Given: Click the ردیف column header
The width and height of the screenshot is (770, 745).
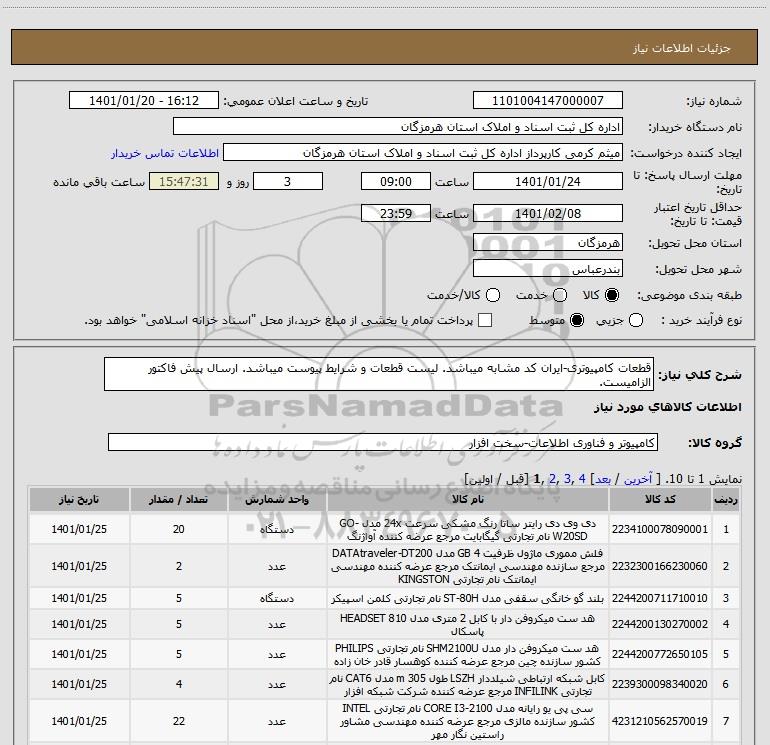Looking at the screenshot, I should [x=726, y=499].
